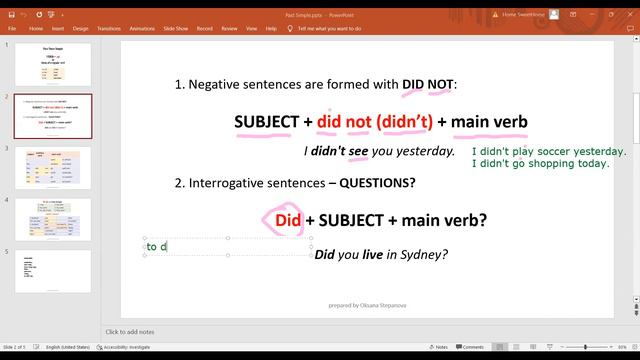Open slide 4 thumbnail
The width and height of the screenshot is (640, 360).
point(53,220)
